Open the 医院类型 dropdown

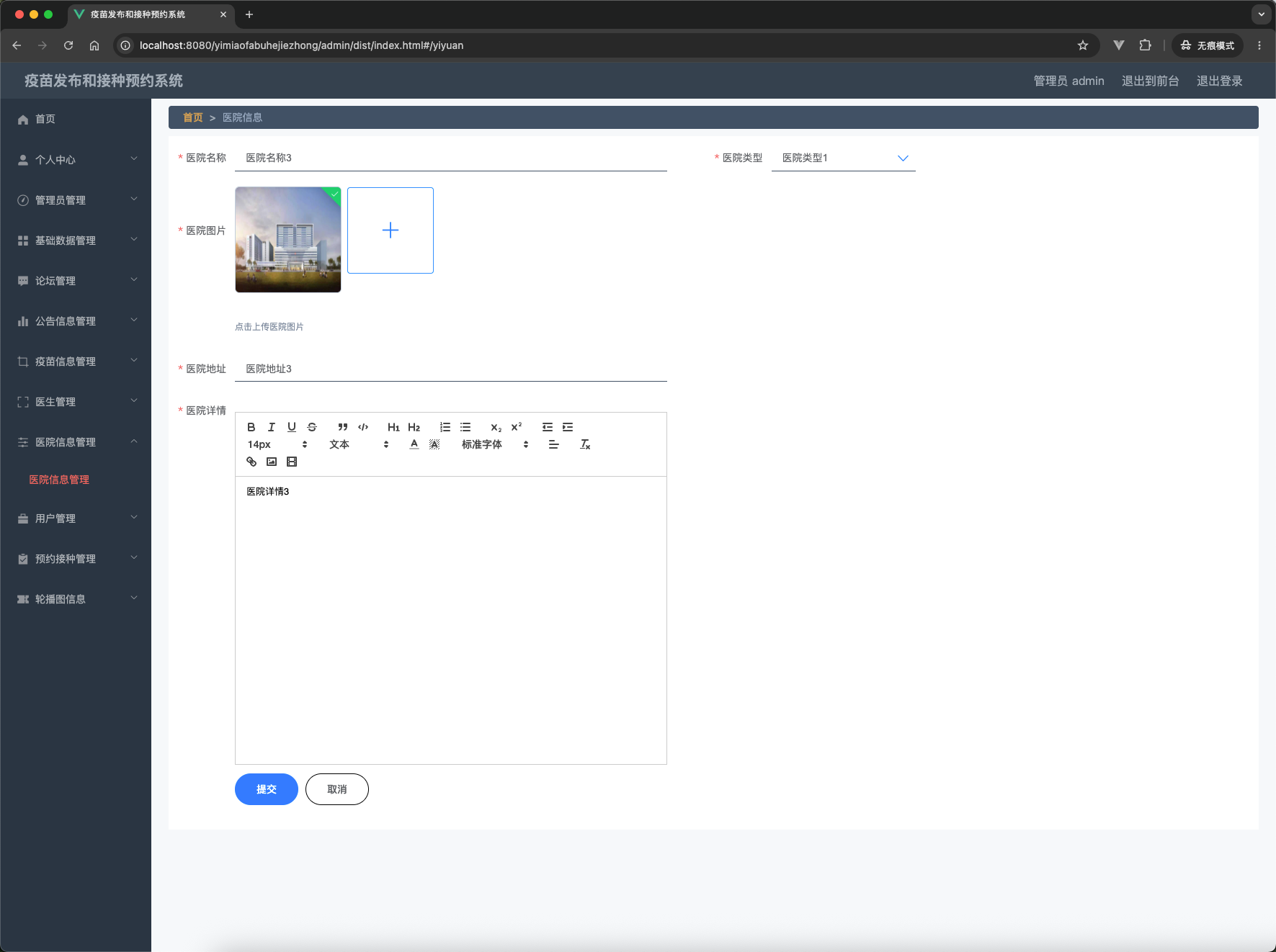pyautogui.click(x=843, y=158)
